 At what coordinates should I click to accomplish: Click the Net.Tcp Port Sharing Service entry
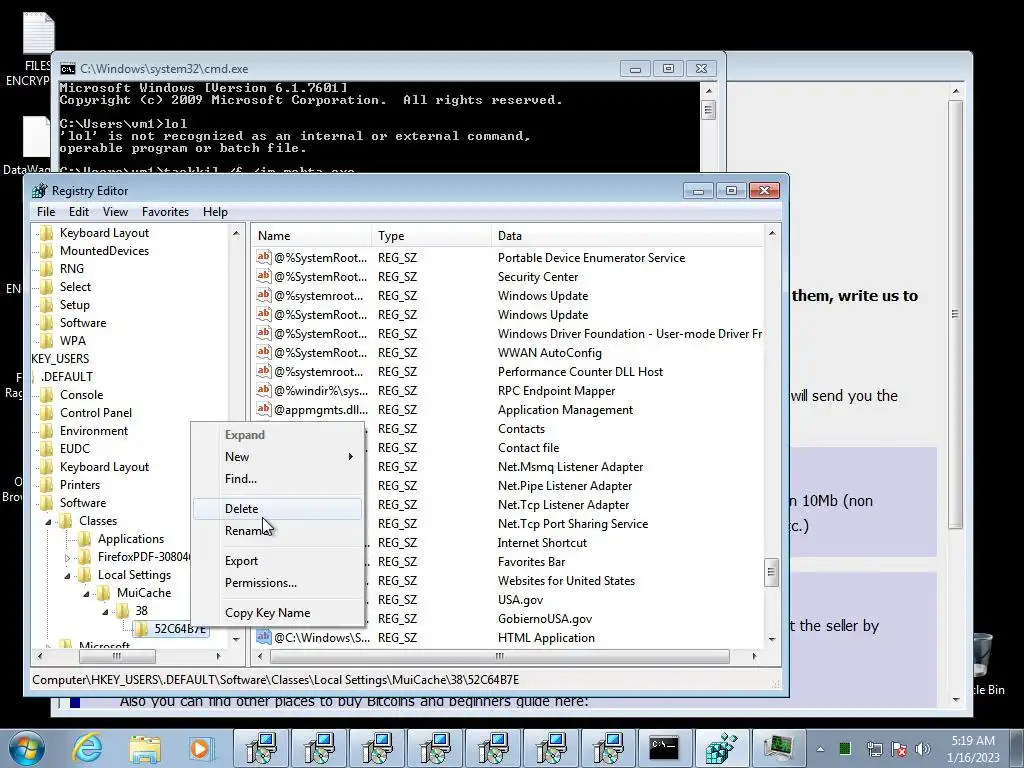(x=573, y=524)
